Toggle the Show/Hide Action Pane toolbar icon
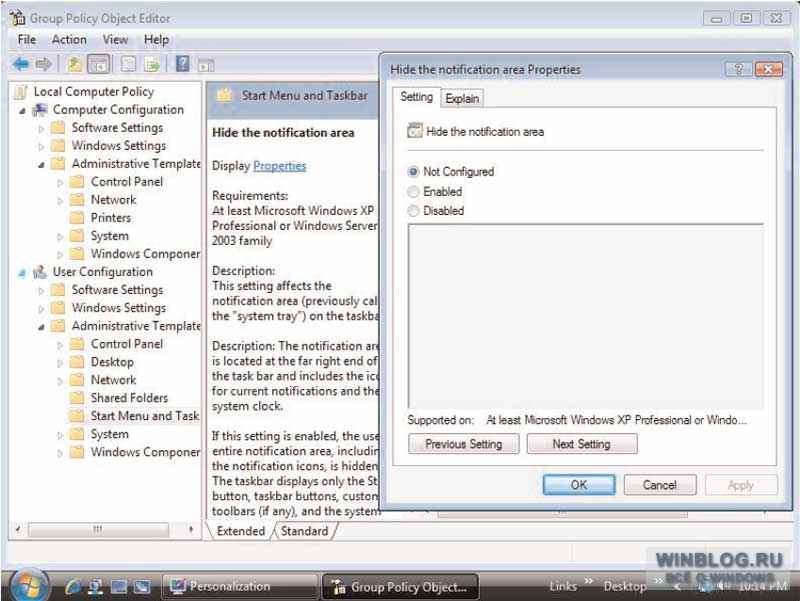 pyautogui.click(x=206, y=65)
